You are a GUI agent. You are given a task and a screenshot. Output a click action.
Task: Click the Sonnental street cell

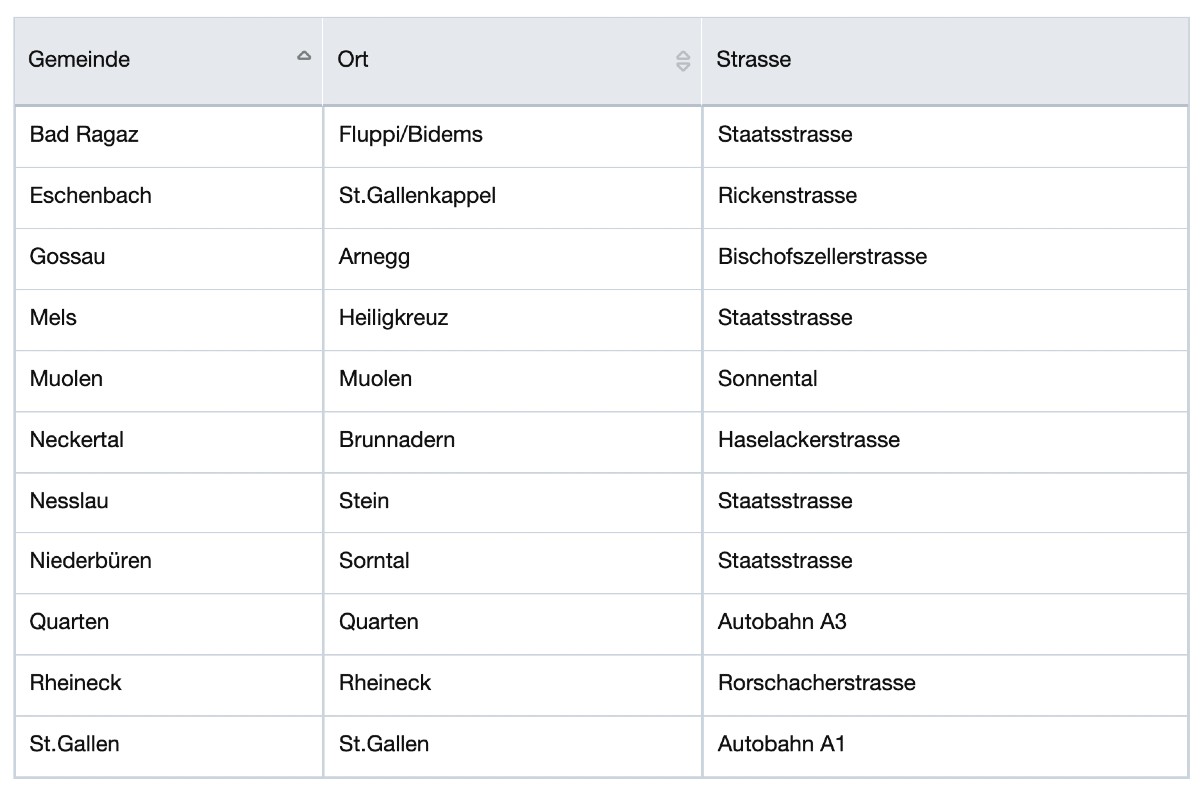click(x=767, y=379)
